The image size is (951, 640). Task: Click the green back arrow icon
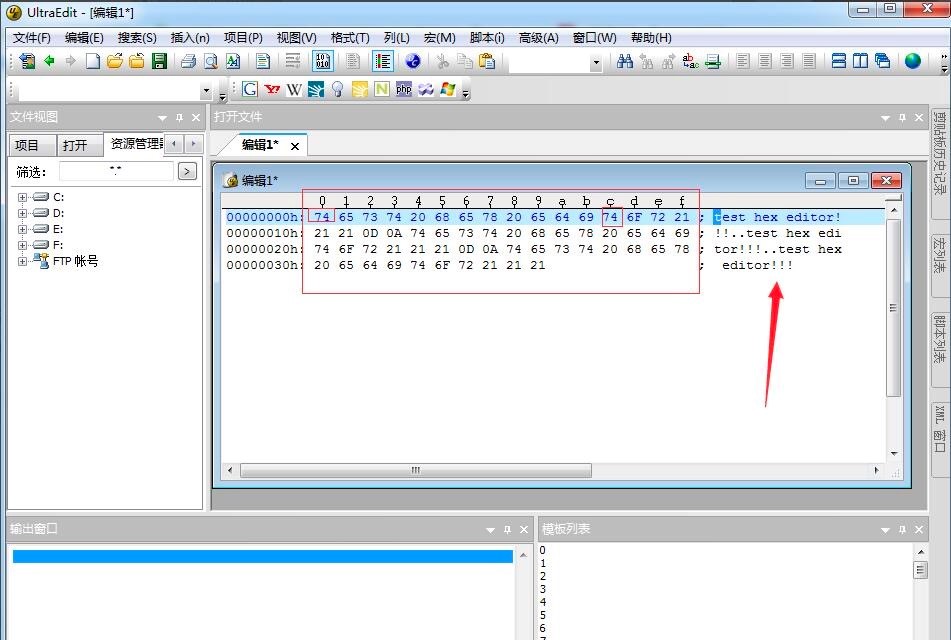point(49,61)
